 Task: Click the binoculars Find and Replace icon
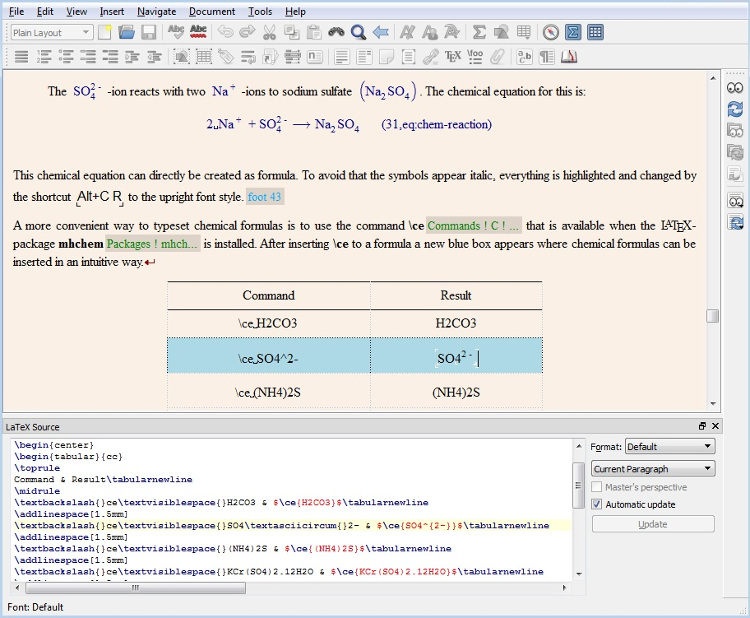pyautogui.click(x=337, y=33)
